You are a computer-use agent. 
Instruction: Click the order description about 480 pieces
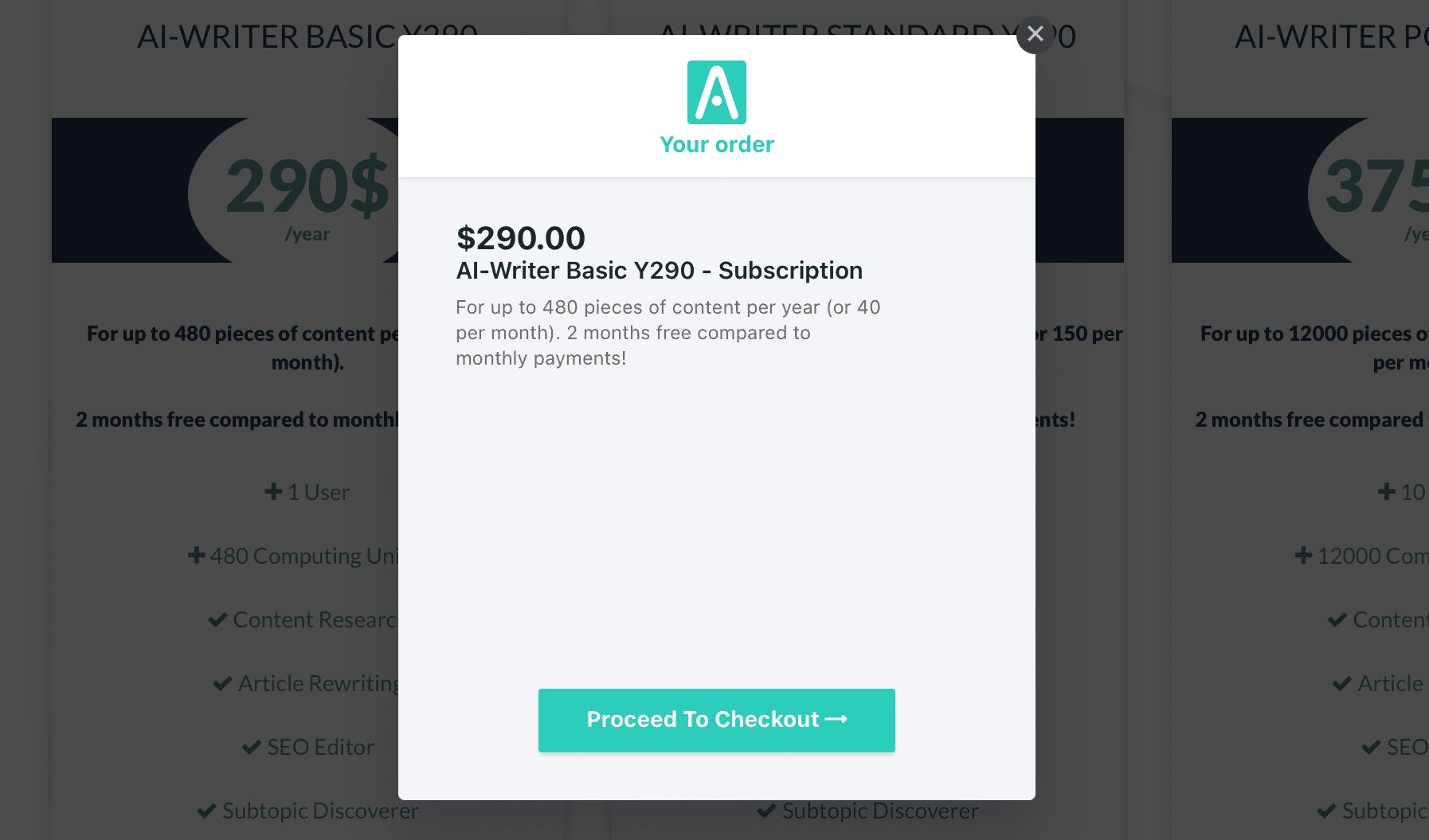tap(668, 333)
